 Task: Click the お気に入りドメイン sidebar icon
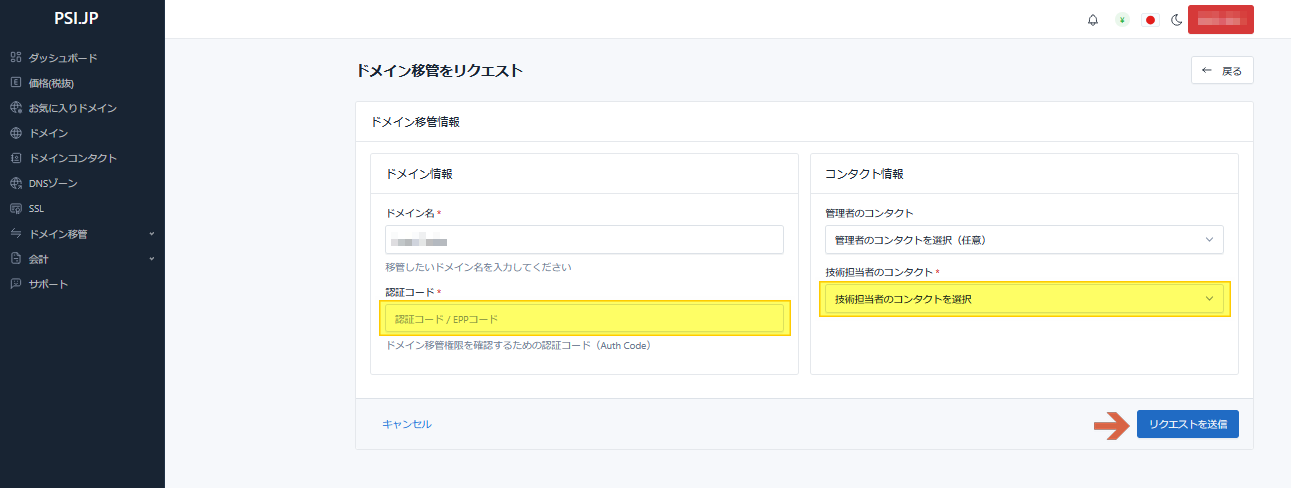(16, 108)
